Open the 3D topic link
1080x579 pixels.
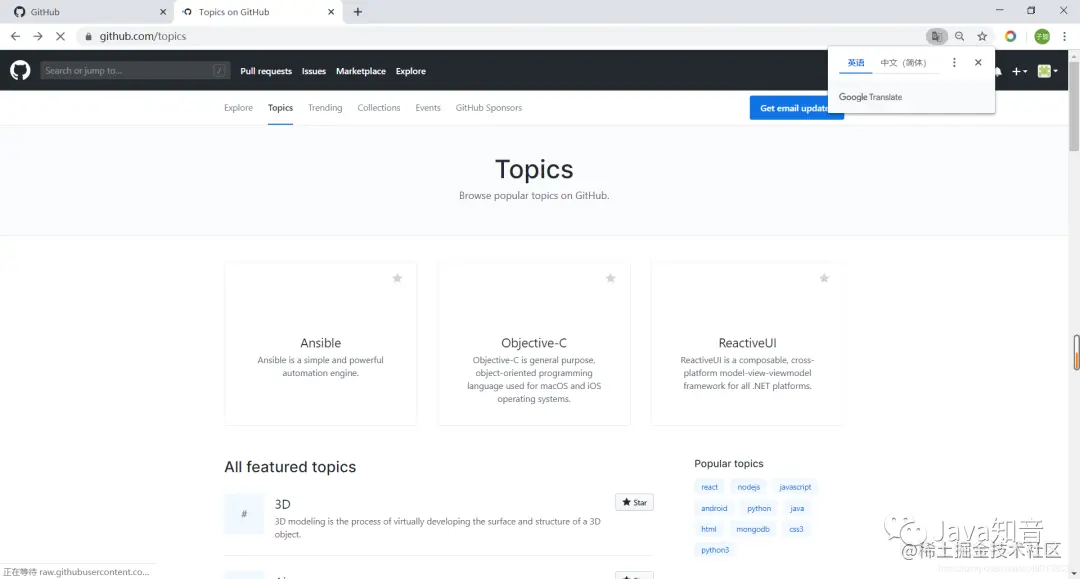click(282, 504)
